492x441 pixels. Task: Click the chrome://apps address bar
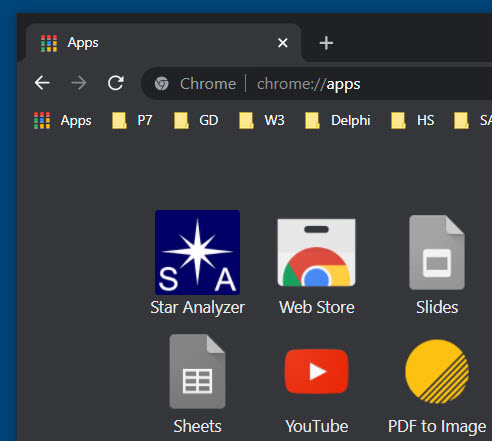click(317, 83)
